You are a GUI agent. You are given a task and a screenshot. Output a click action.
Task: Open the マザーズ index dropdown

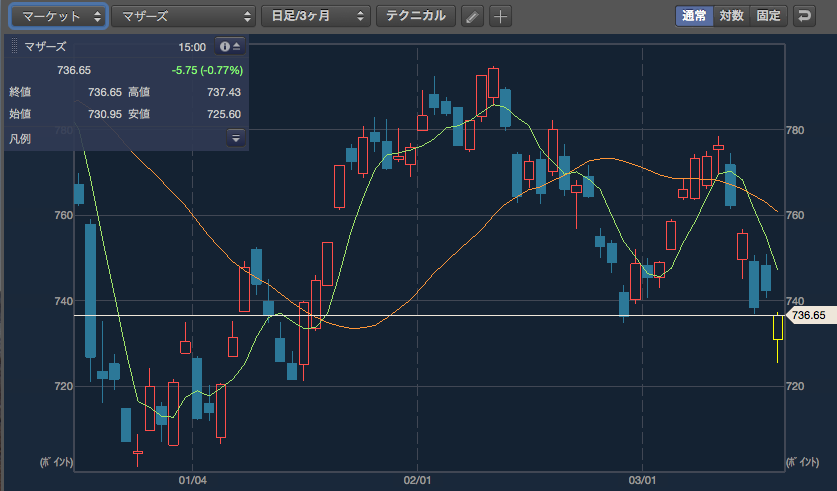pyautogui.click(x=184, y=17)
